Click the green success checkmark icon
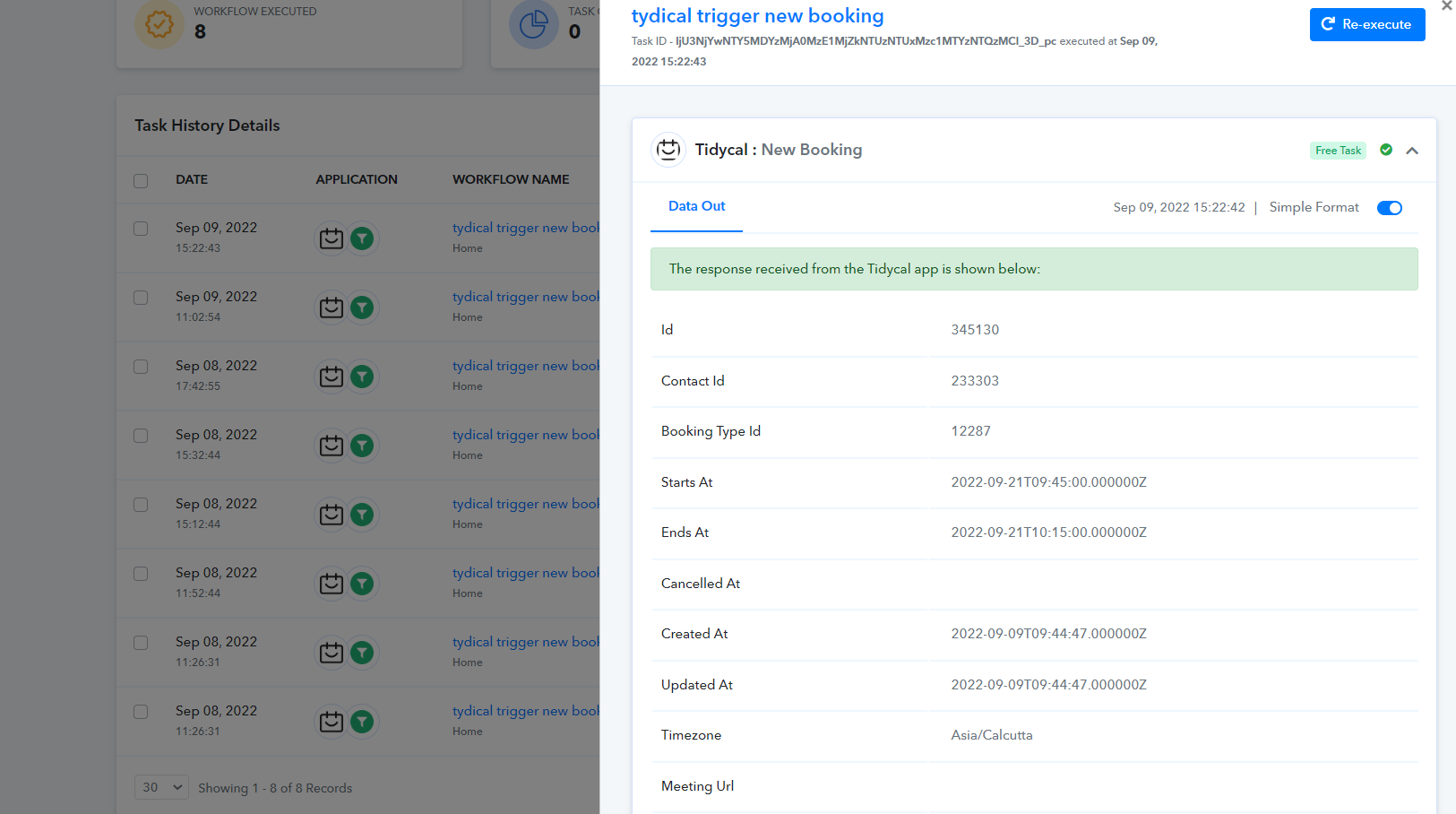The height and width of the screenshot is (814, 1456). 1386,150
